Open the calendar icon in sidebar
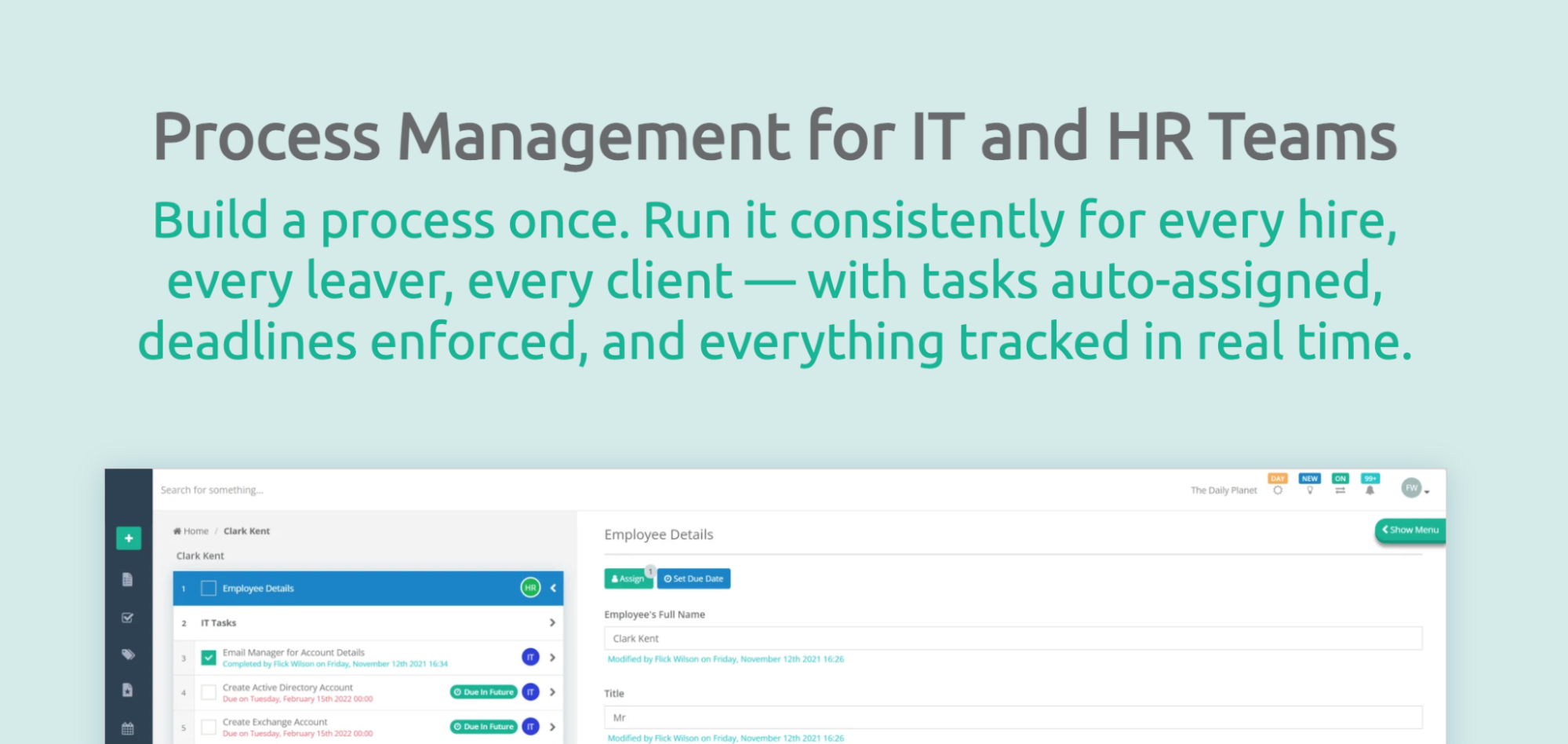 pyautogui.click(x=128, y=728)
